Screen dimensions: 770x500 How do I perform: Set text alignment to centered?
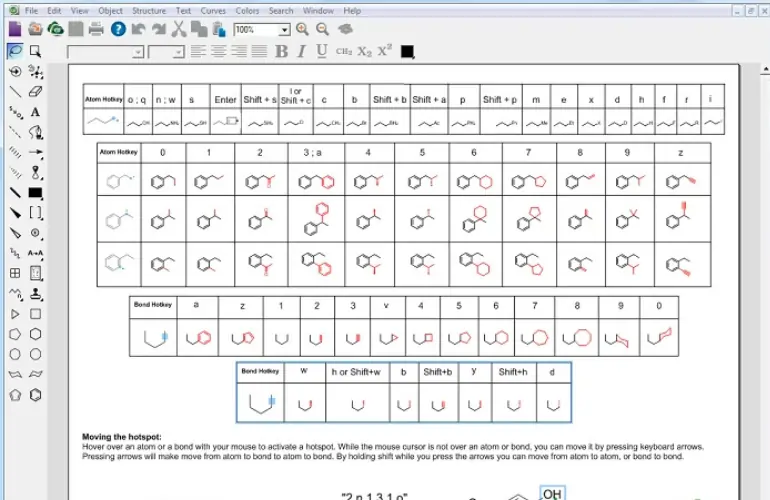coord(219,51)
